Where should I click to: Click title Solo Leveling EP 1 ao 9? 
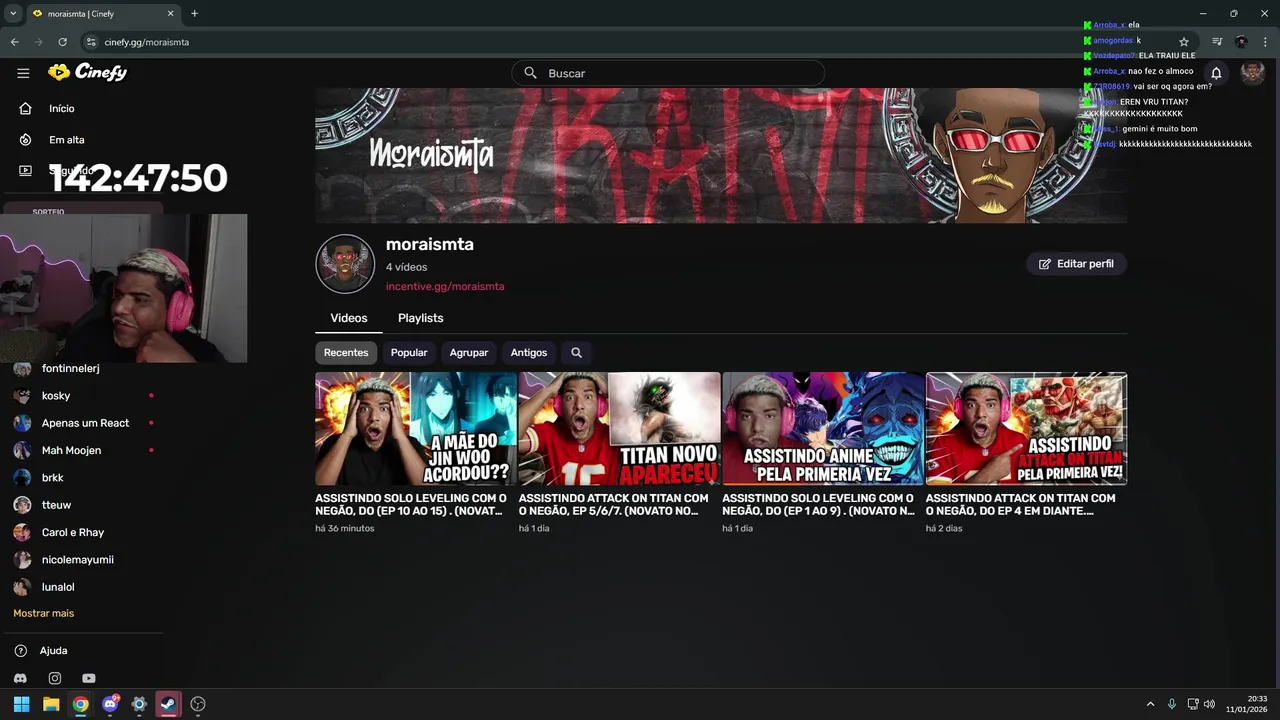[818, 504]
